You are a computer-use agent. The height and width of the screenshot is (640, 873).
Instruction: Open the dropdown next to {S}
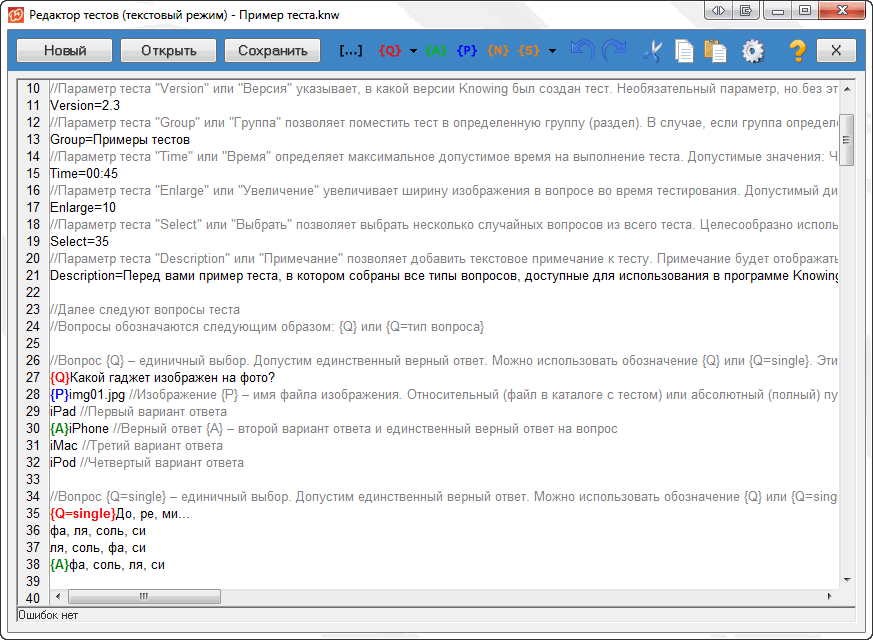pyautogui.click(x=552, y=51)
